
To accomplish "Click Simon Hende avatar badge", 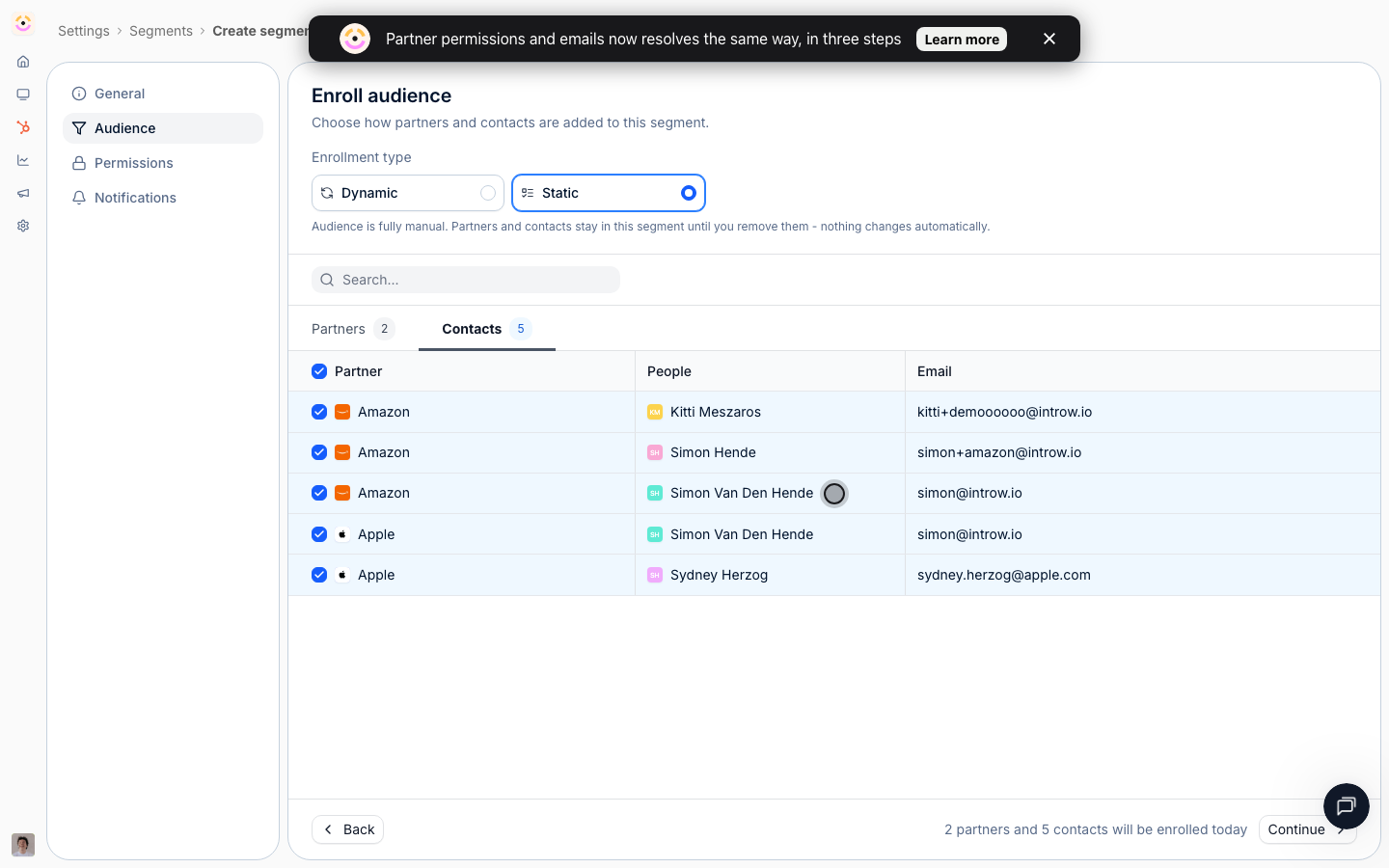I will pos(655,452).
